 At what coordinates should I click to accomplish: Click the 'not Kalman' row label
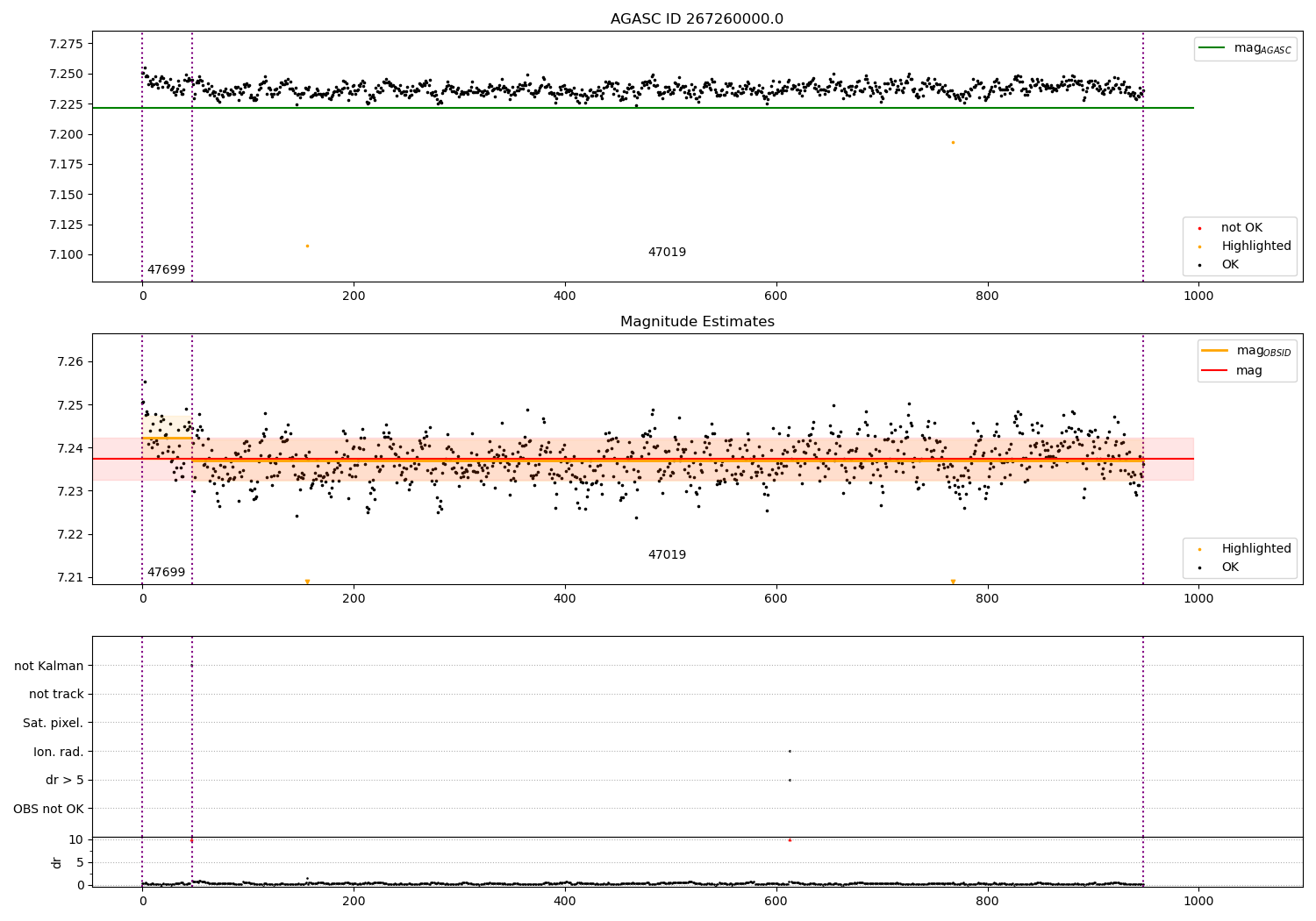coord(49,666)
